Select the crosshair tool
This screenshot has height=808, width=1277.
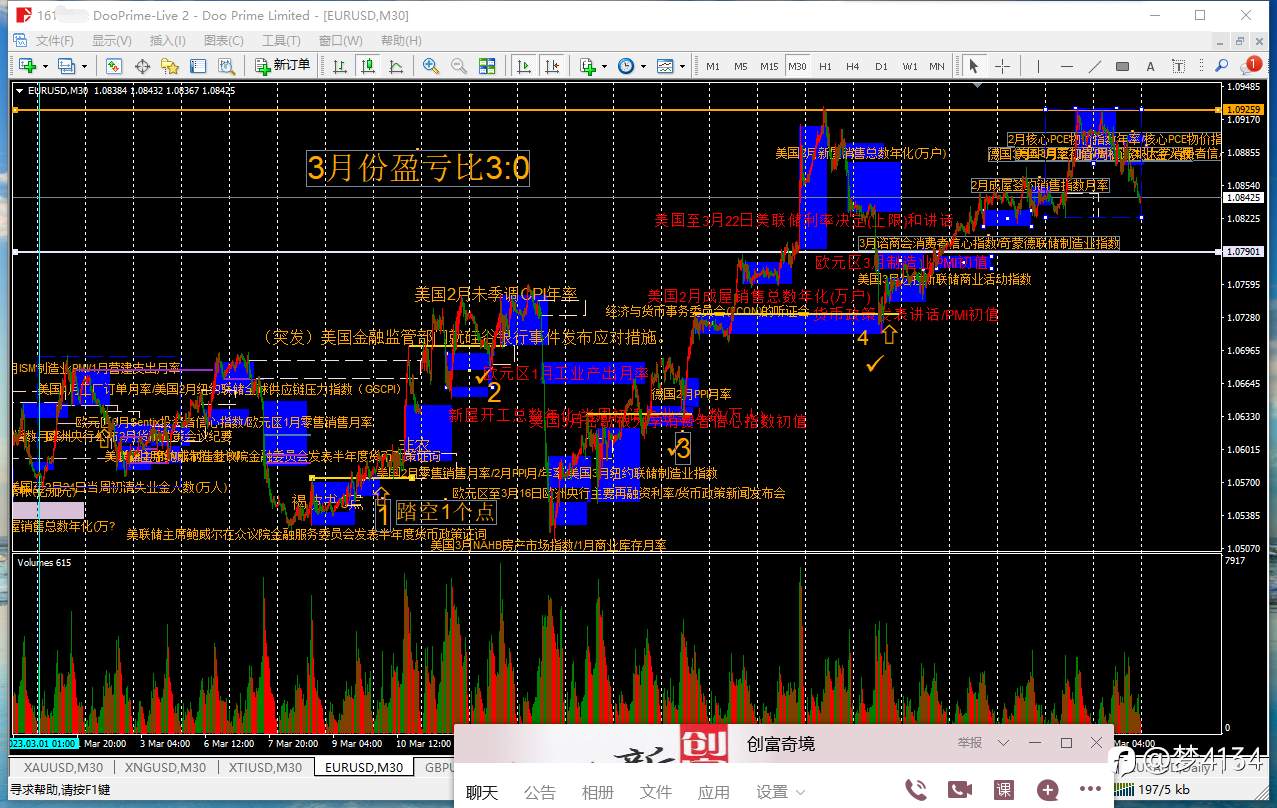pos(1002,66)
